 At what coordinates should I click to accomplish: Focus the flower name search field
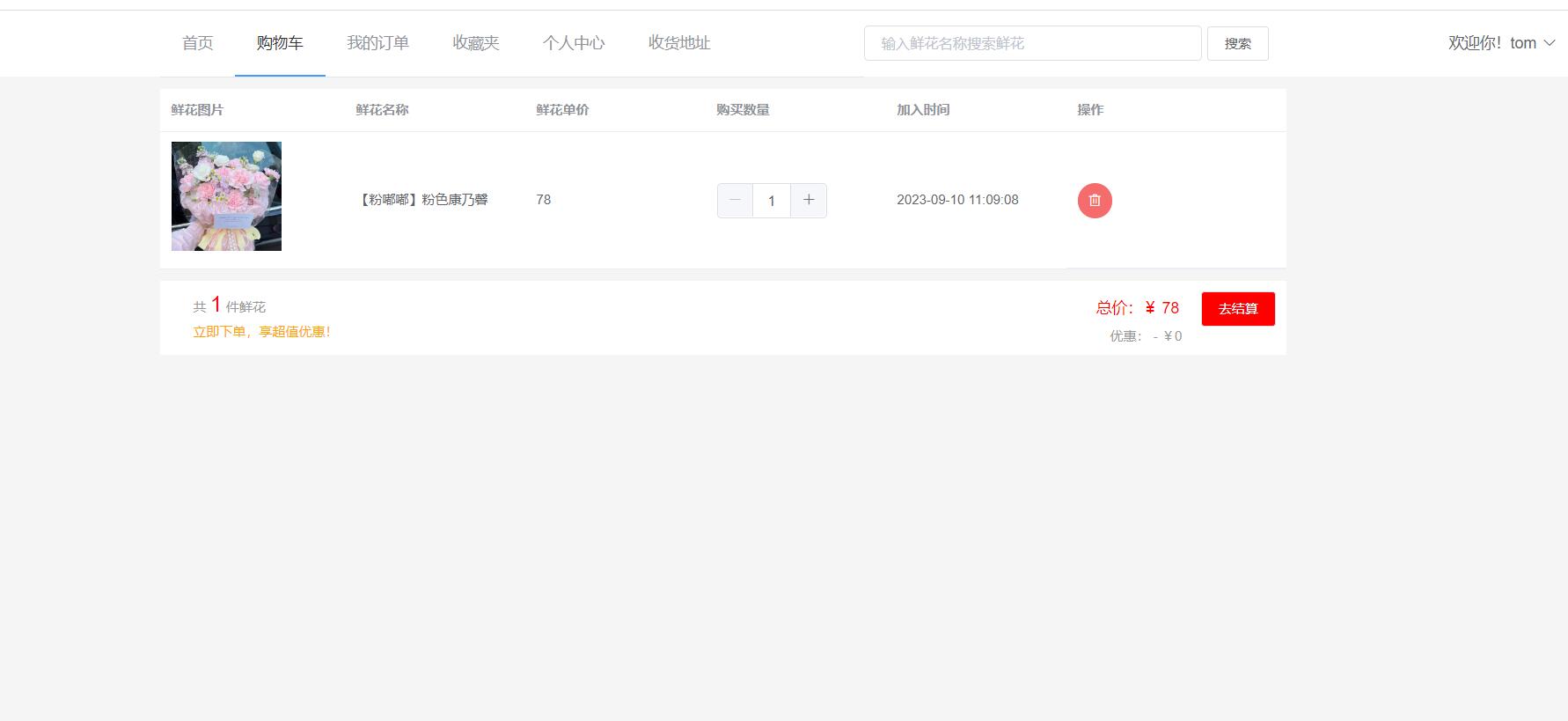point(1033,43)
